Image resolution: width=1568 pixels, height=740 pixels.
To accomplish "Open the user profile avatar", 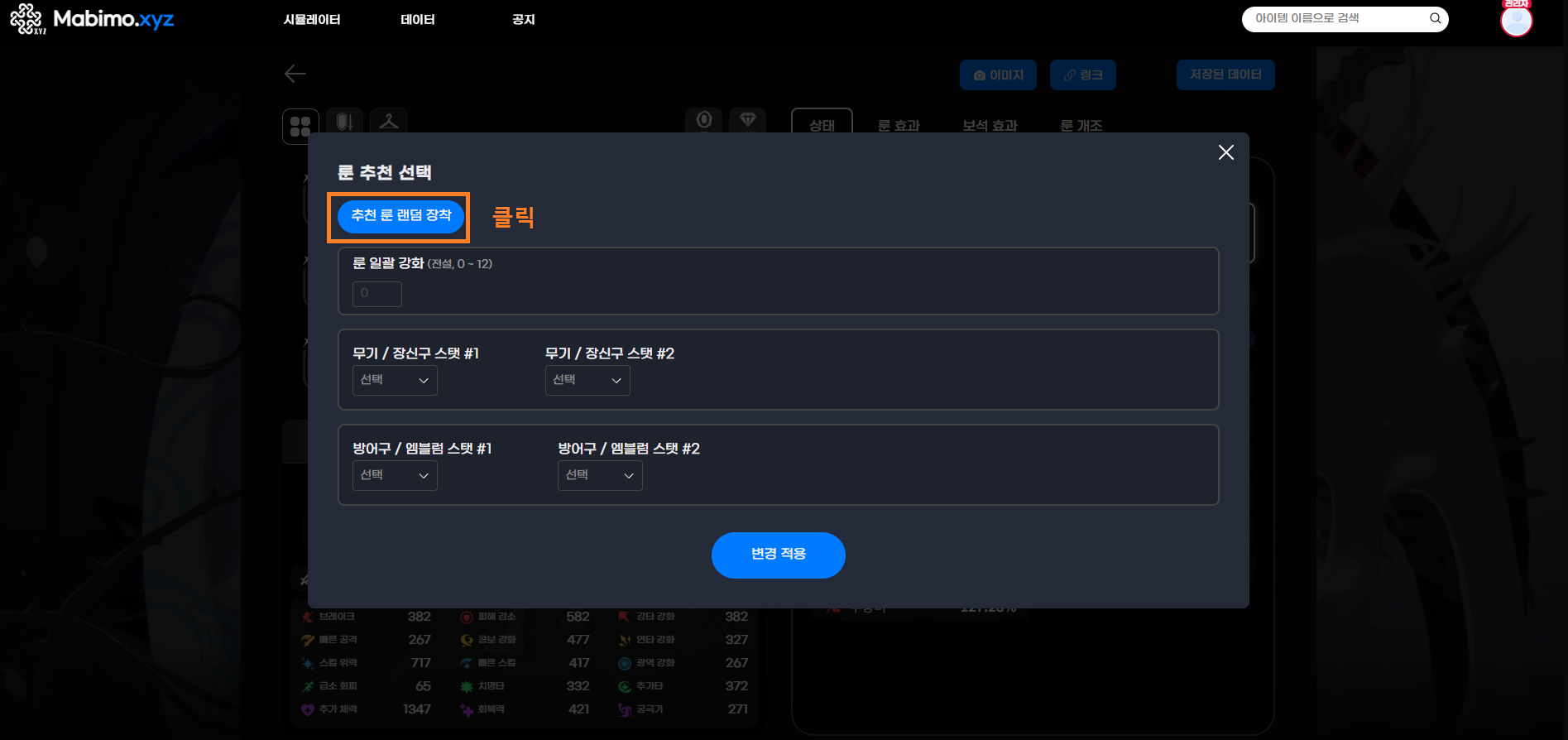I will click(1516, 20).
